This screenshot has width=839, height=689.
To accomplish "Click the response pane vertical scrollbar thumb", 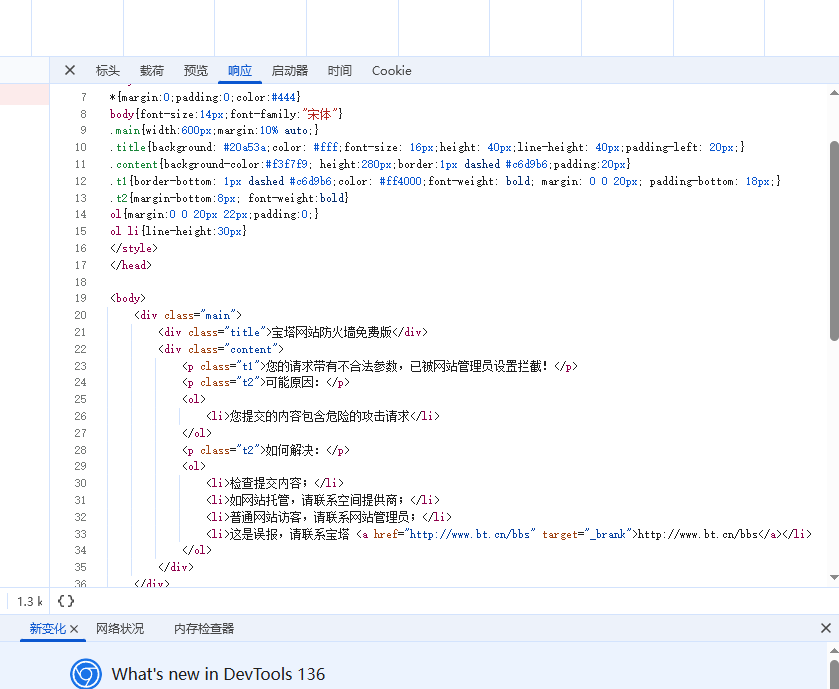I will (x=833, y=240).
